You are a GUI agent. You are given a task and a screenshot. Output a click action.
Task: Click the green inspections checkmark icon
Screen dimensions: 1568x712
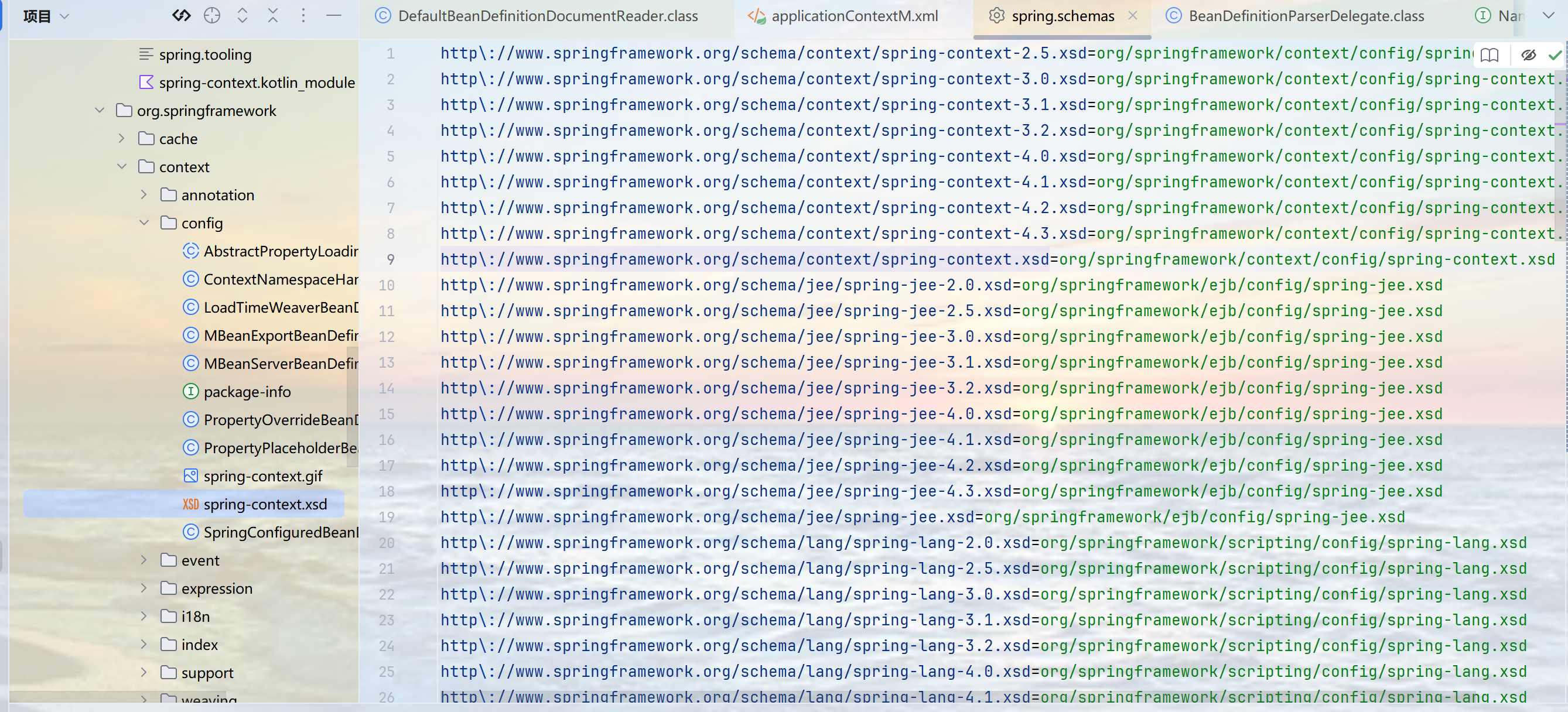click(1555, 56)
